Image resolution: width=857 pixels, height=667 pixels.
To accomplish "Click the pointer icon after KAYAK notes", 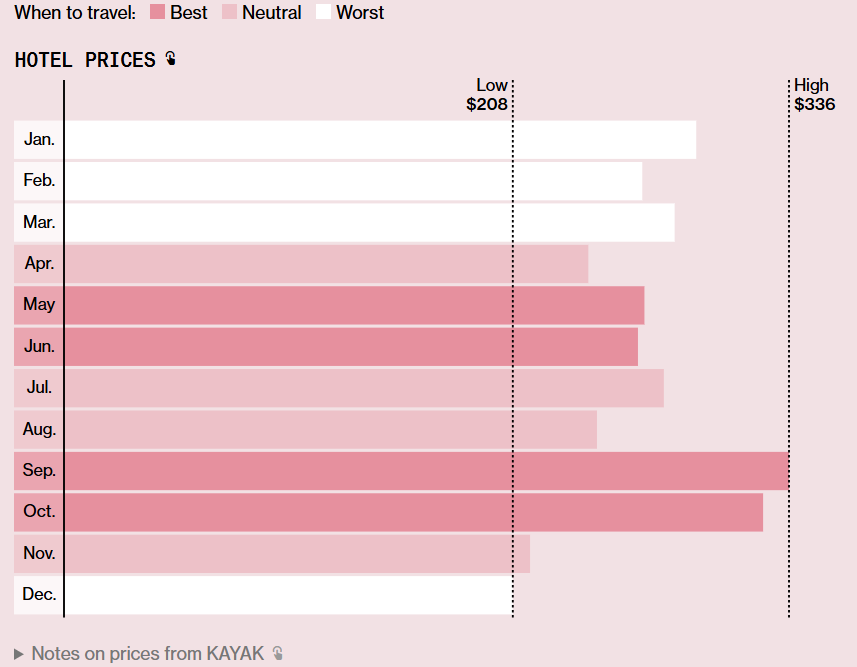I will click(278, 653).
